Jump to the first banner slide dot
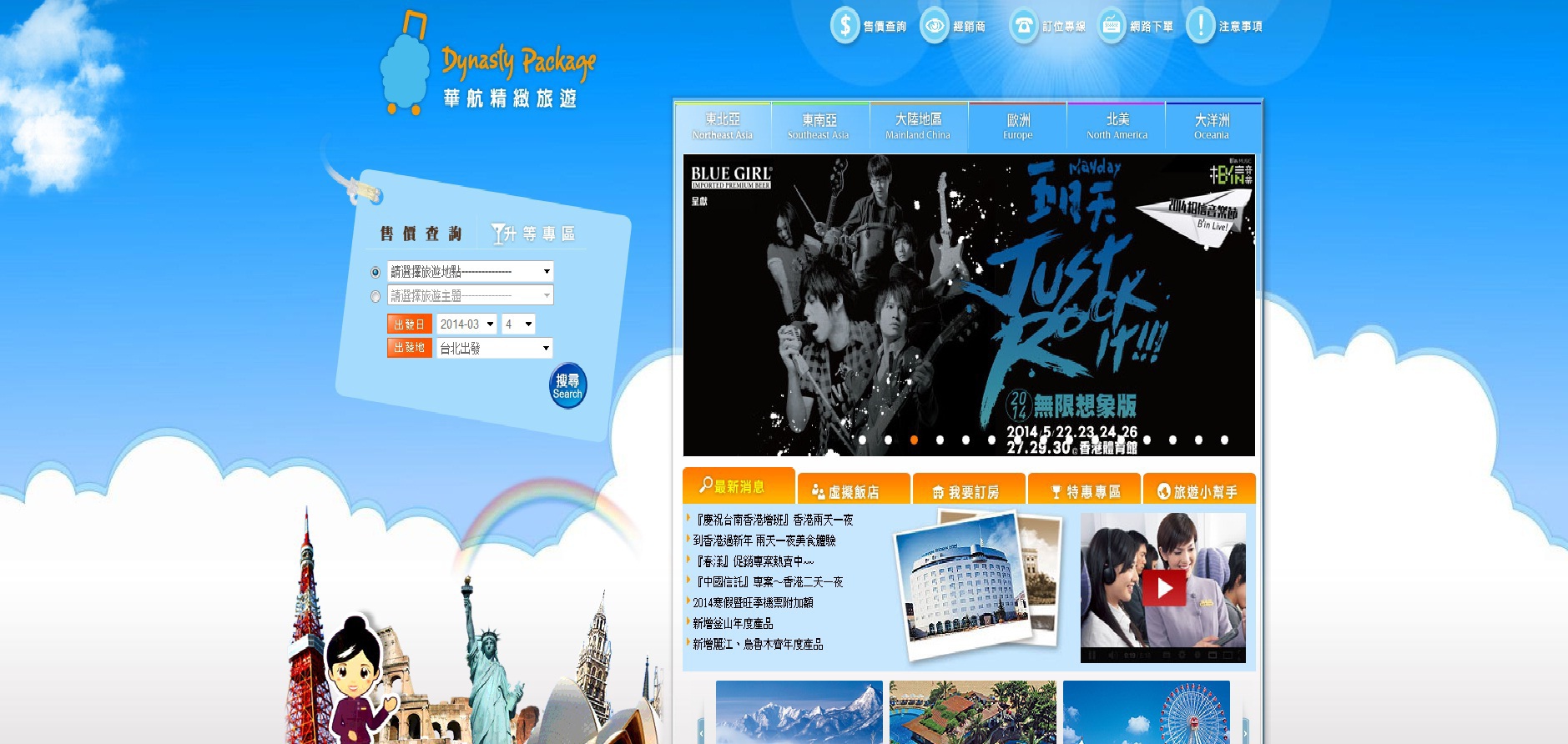This screenshot has height=744, width=1568. [x=863, y=440]
